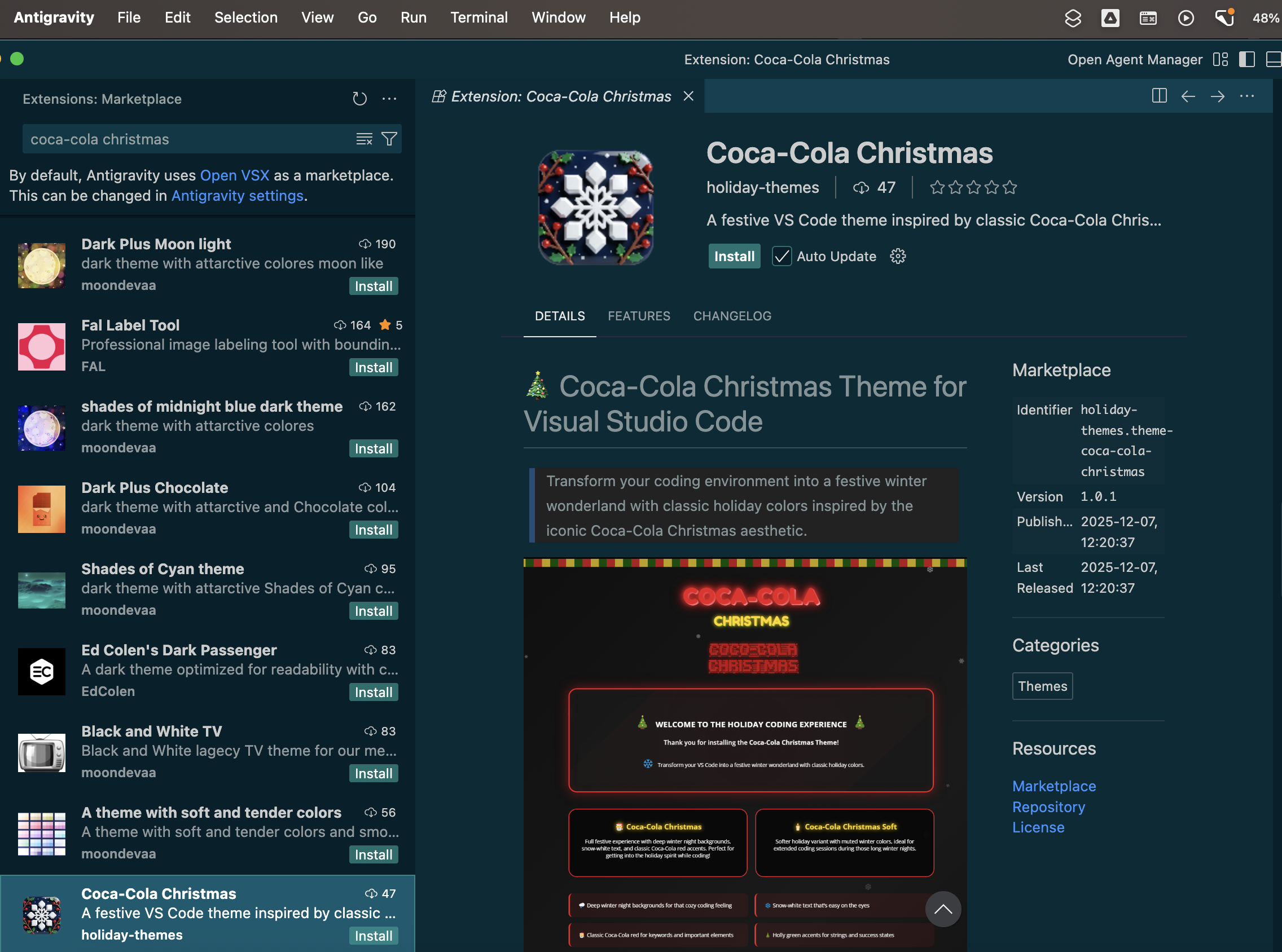This screenshot has height=952, width=1282.
Task: Toggle the bottom panel visibility
Action: click(x=1274, y=59)
